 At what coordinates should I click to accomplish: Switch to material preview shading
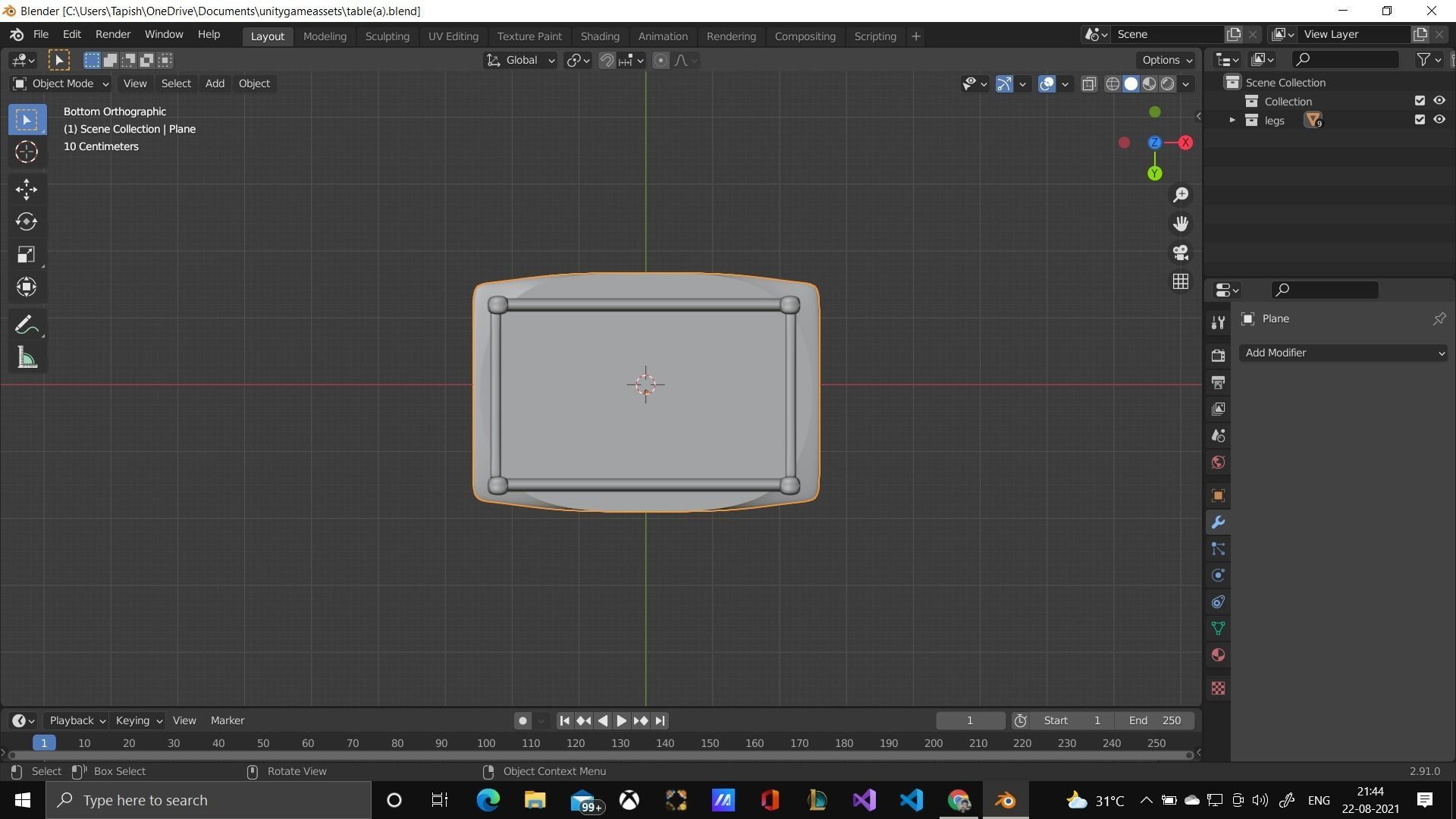pyautogui.click(x=1150, y=84)
